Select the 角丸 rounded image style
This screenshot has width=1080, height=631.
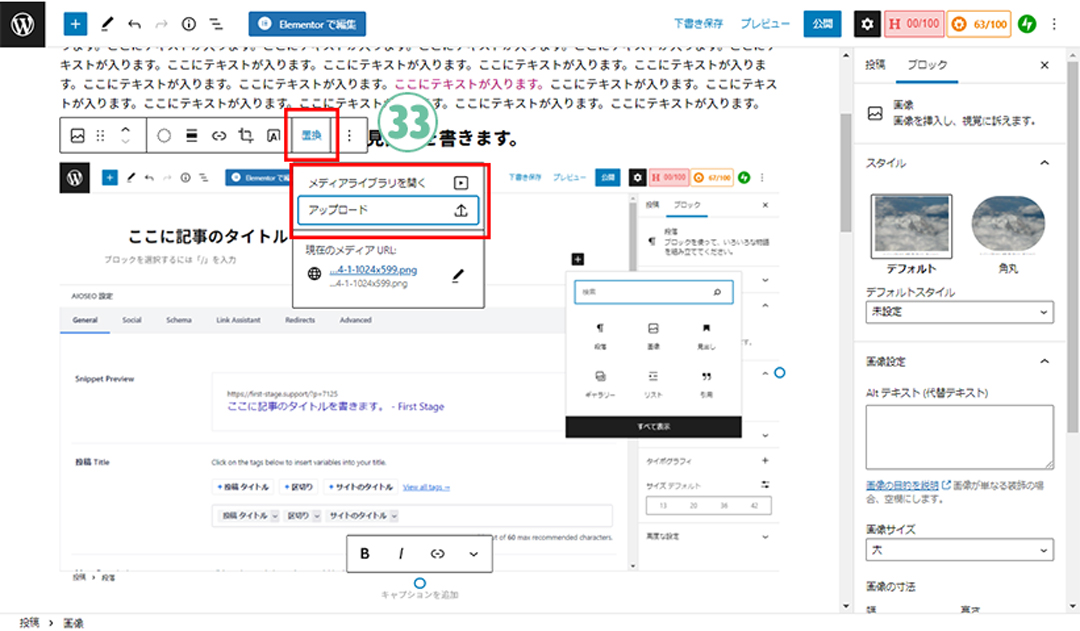[1008, 232]
